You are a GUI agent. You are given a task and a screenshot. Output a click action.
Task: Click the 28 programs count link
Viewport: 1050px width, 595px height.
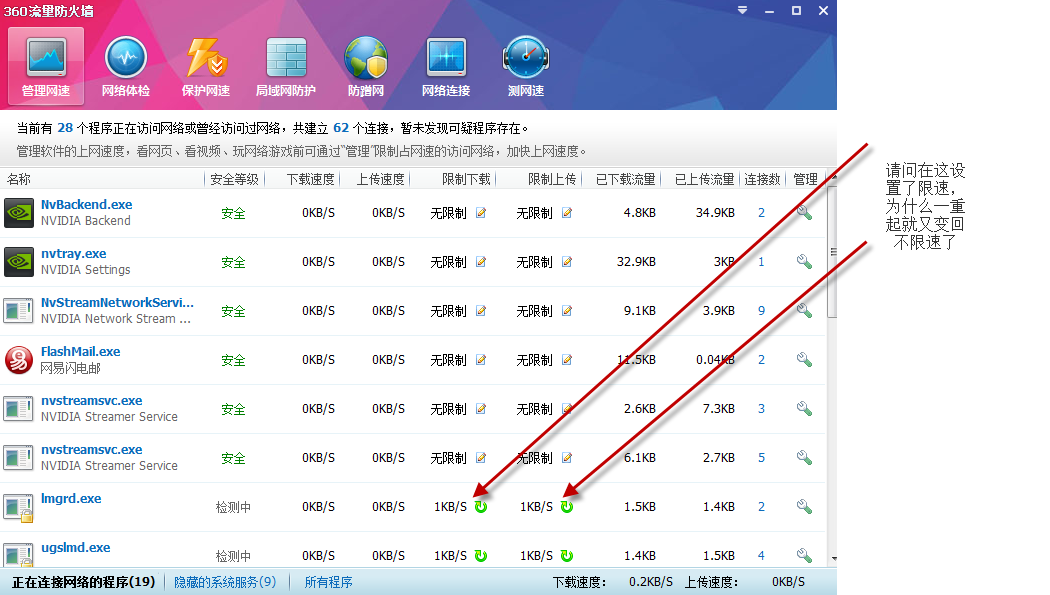(65, 128)
